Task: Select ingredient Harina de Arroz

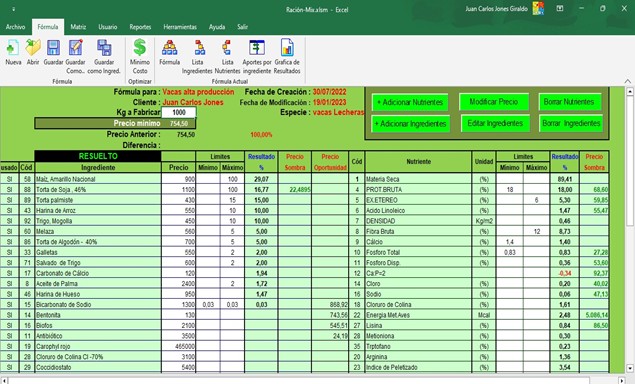Action: coord(98,211)
